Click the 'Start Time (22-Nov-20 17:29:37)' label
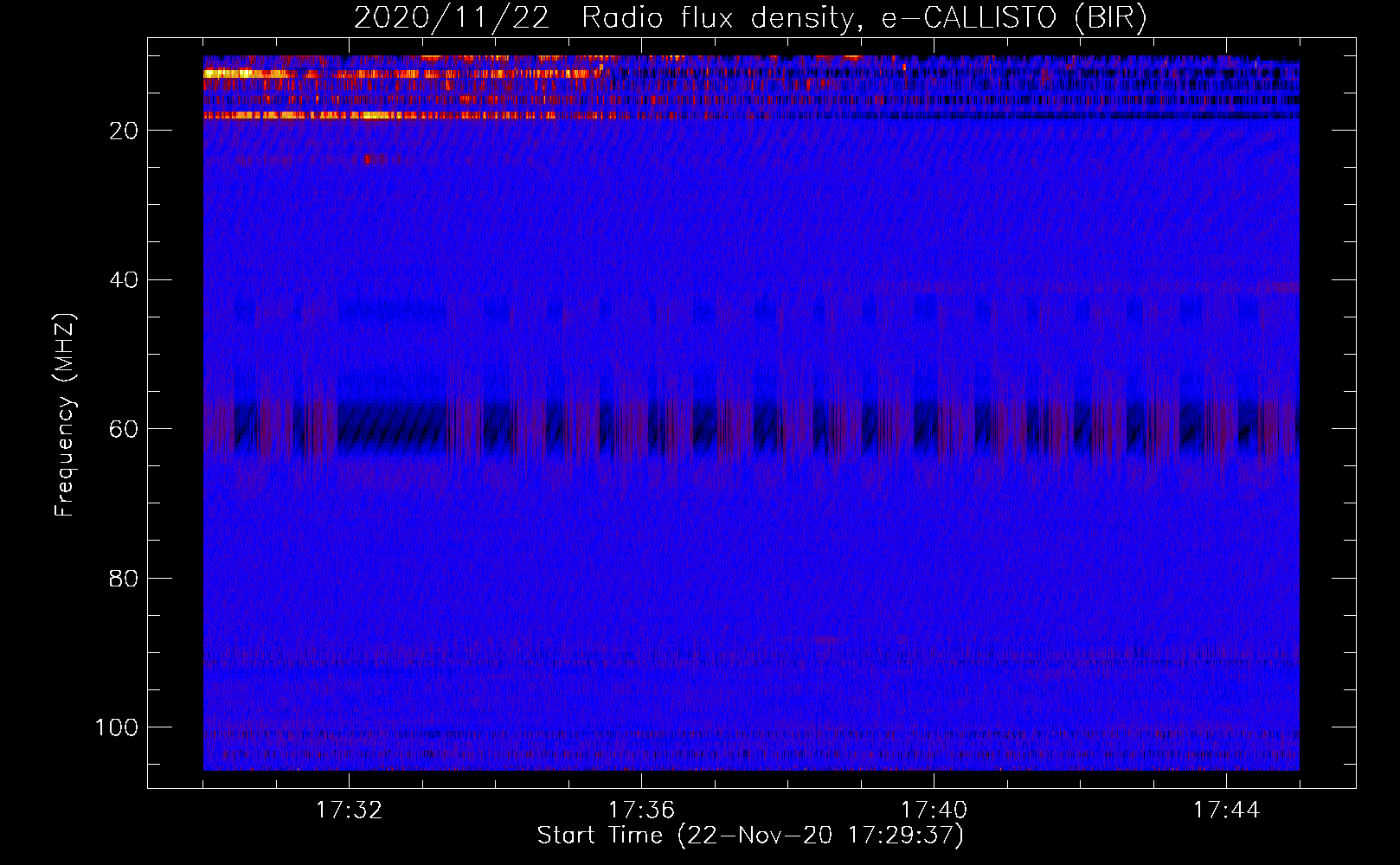The height and width of the screenshot is (865, 1400). [750, 836]
